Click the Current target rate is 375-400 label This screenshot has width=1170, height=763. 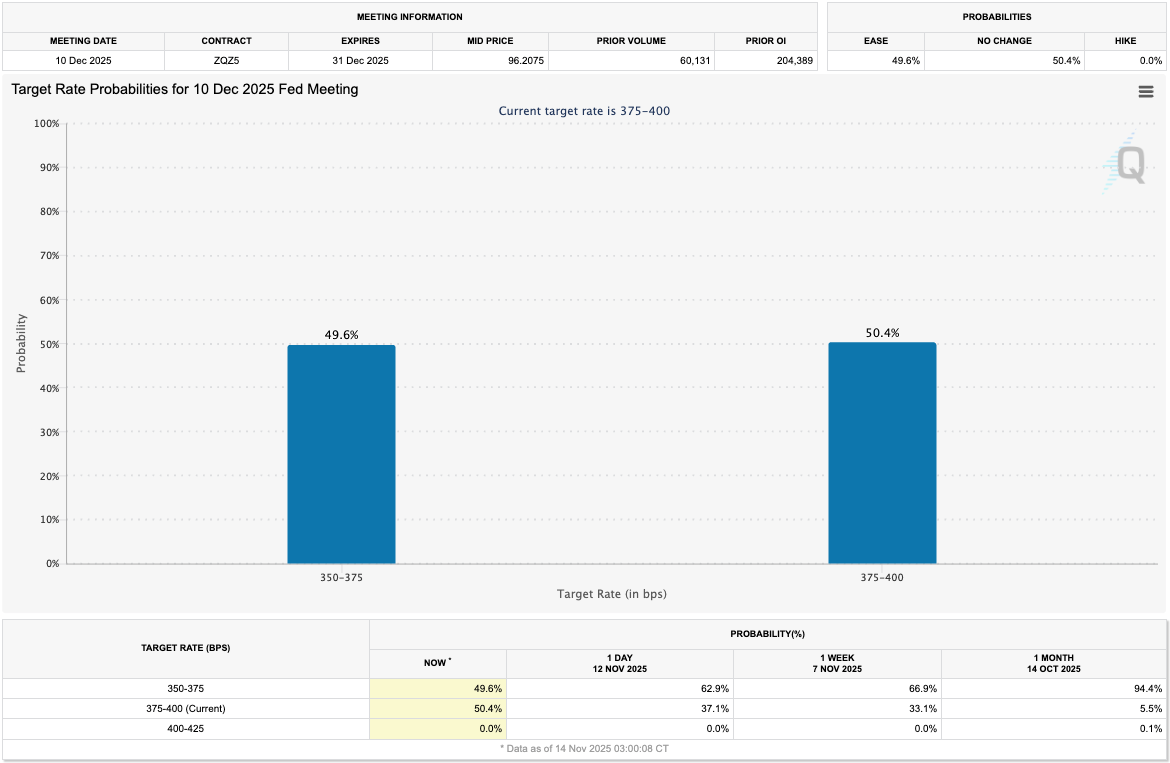[584, 111]
